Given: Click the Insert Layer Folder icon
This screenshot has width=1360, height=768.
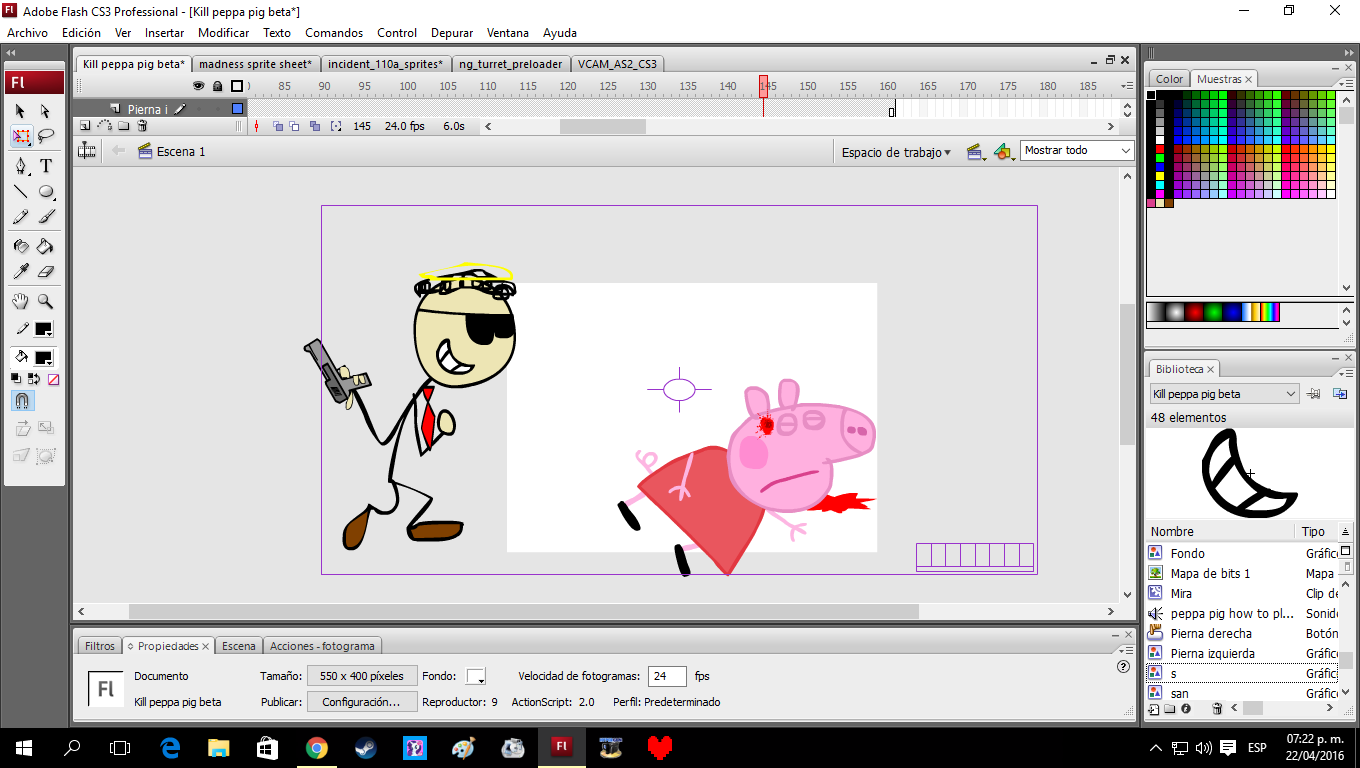Looking at the screenshot, I should click(123, 126).
